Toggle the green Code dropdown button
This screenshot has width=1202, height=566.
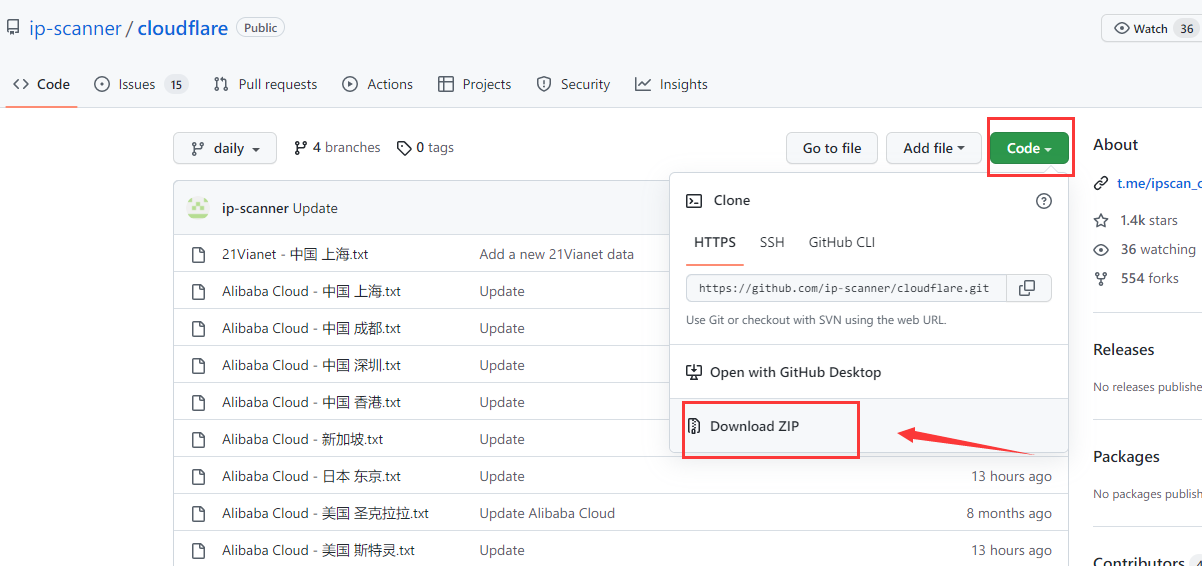(x=1029, y=148)
